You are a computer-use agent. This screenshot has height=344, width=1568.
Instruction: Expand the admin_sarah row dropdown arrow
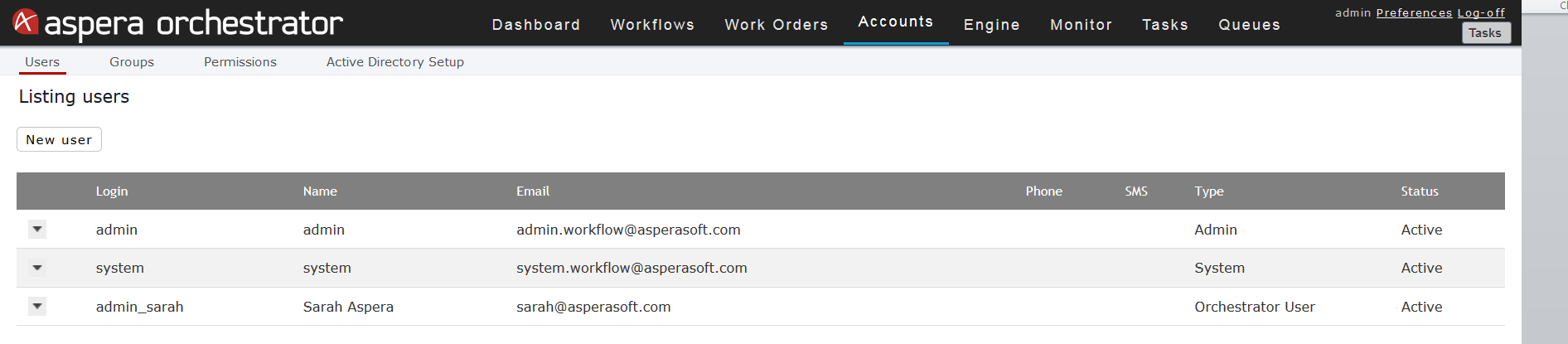37,306
